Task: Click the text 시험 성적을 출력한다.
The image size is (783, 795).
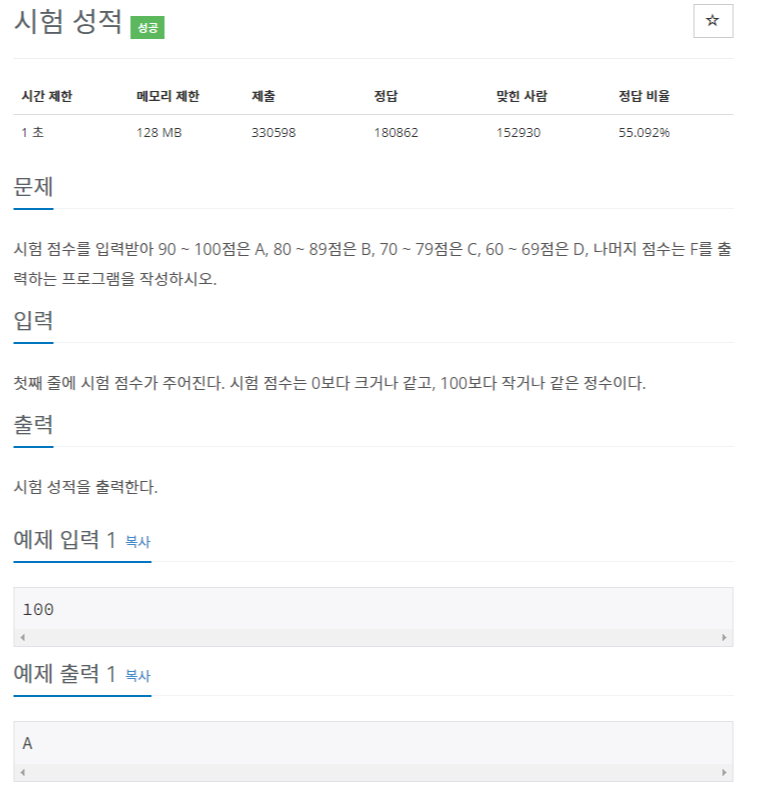Action: (x=86, y=487)
